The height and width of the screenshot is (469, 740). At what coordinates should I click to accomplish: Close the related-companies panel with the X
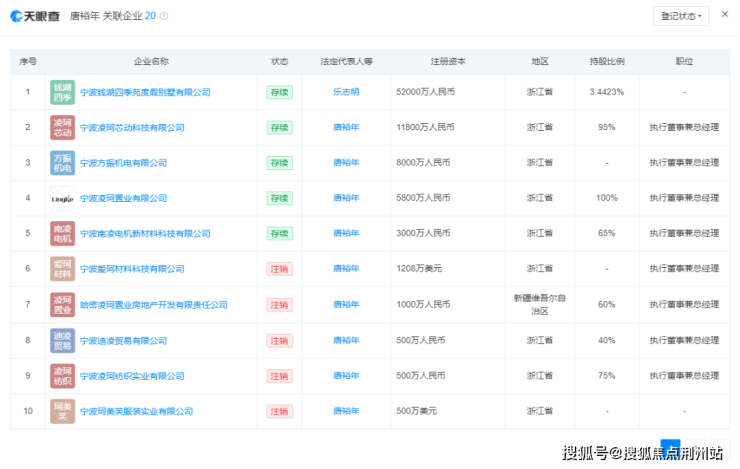click(725, 14)
